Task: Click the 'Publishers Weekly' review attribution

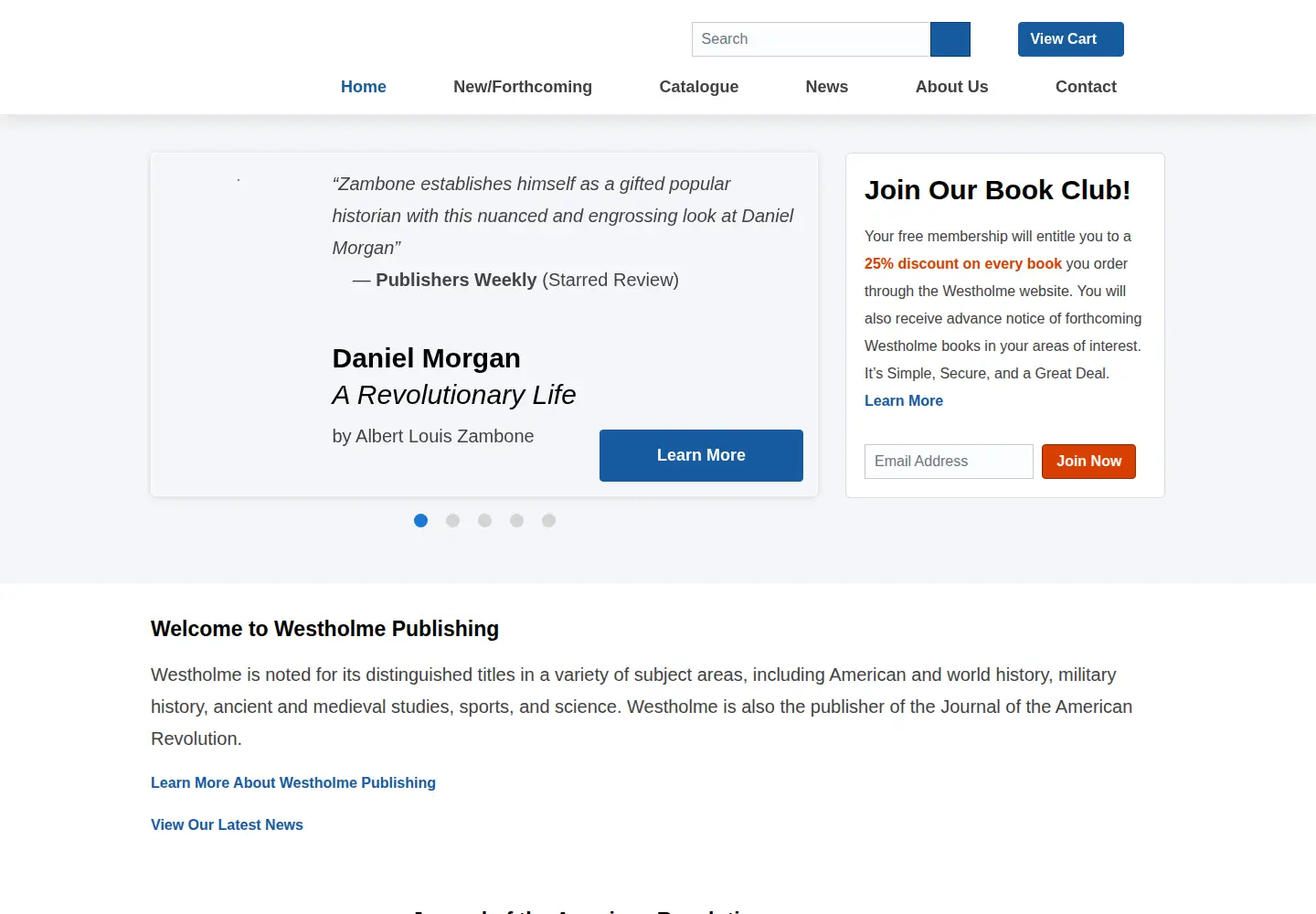Action: (x=456, y=280)
